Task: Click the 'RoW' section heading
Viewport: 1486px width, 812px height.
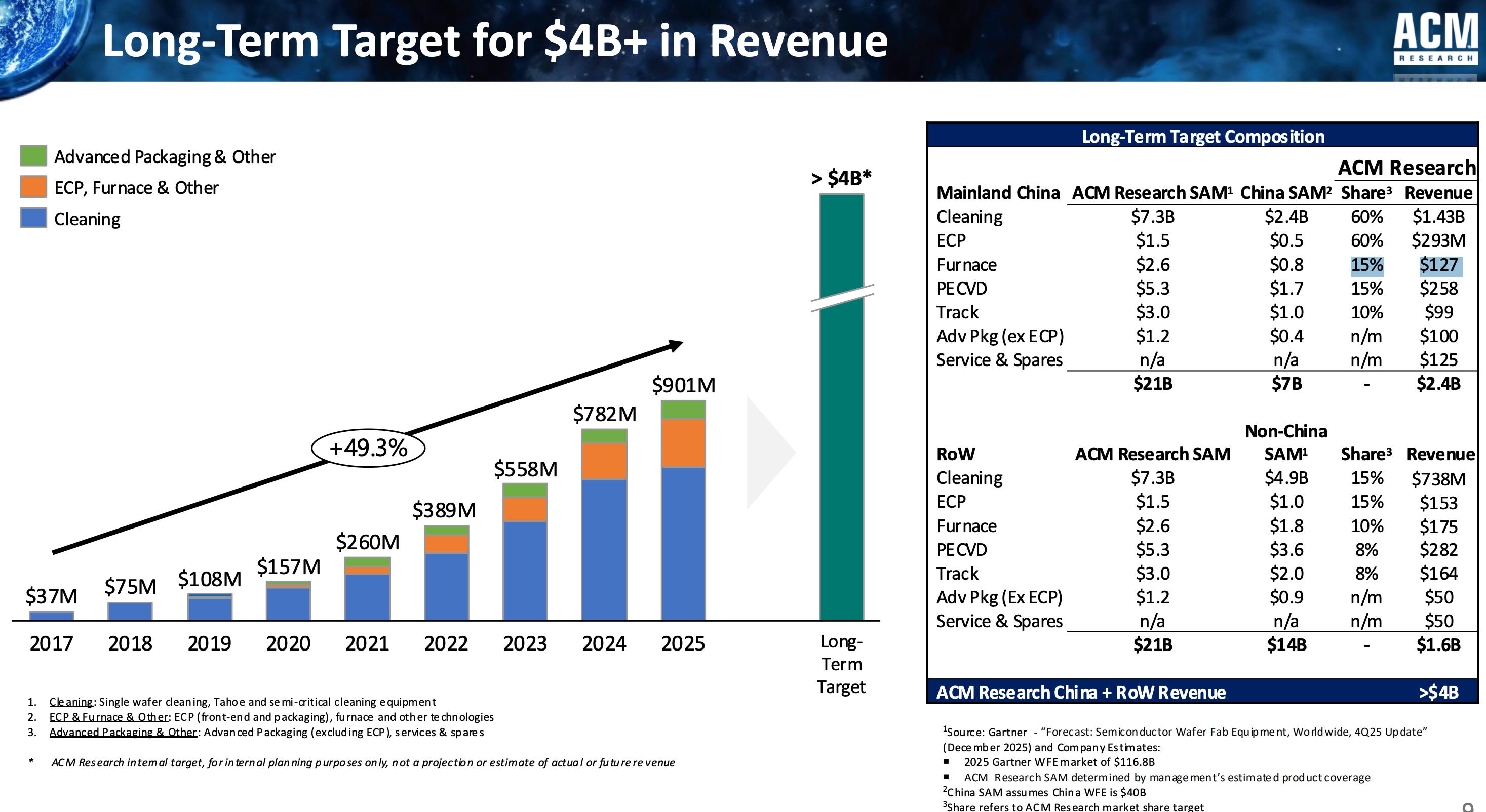Action: 955,455
